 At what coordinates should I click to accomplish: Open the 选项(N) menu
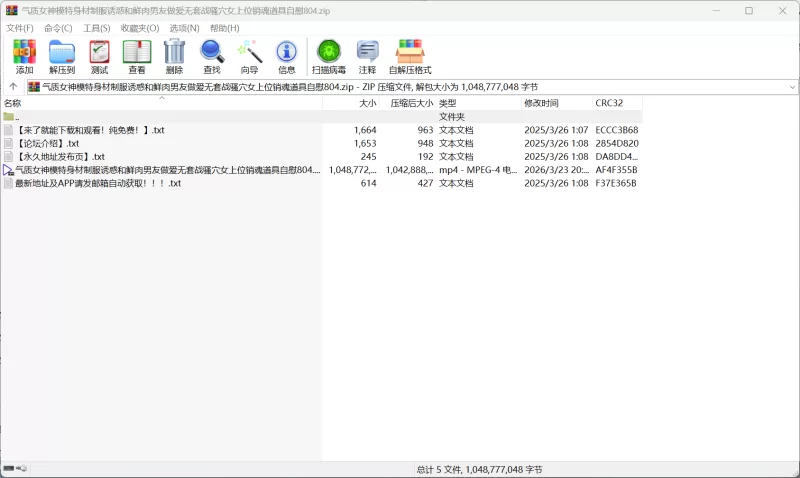point(183,28)
